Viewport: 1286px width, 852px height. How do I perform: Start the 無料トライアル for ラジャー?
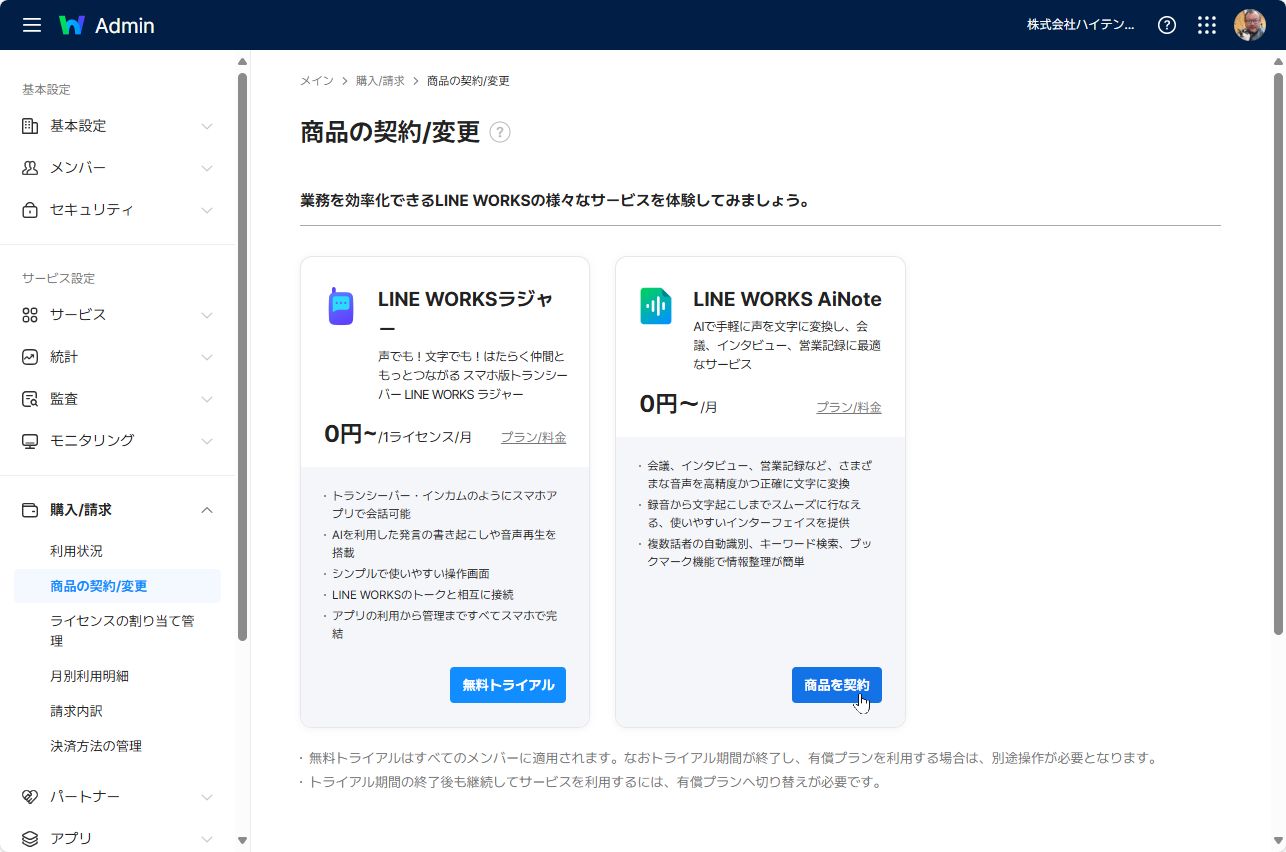[x=508, y=685]
